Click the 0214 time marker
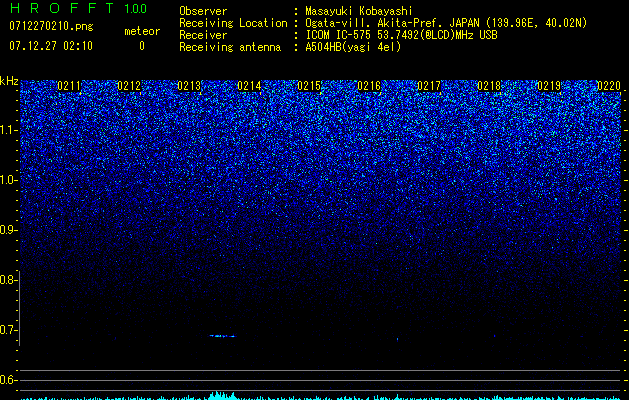The image size is (629, 400). click(x=249, y=86)
